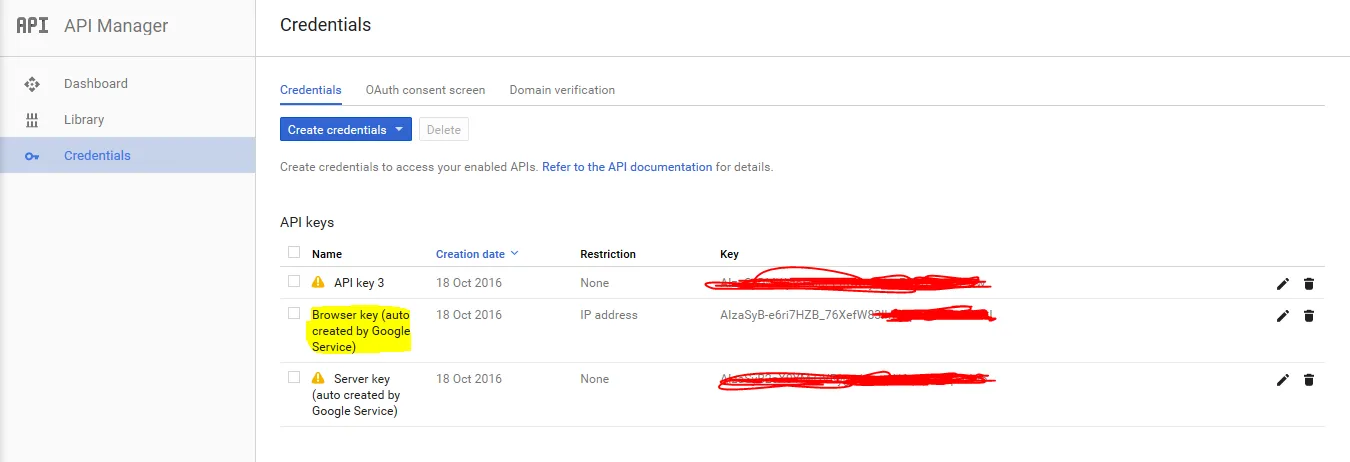The image size is (1350, 462).
Task: Click the warning icon beside Server key
Action: click(x=318, y=378)
